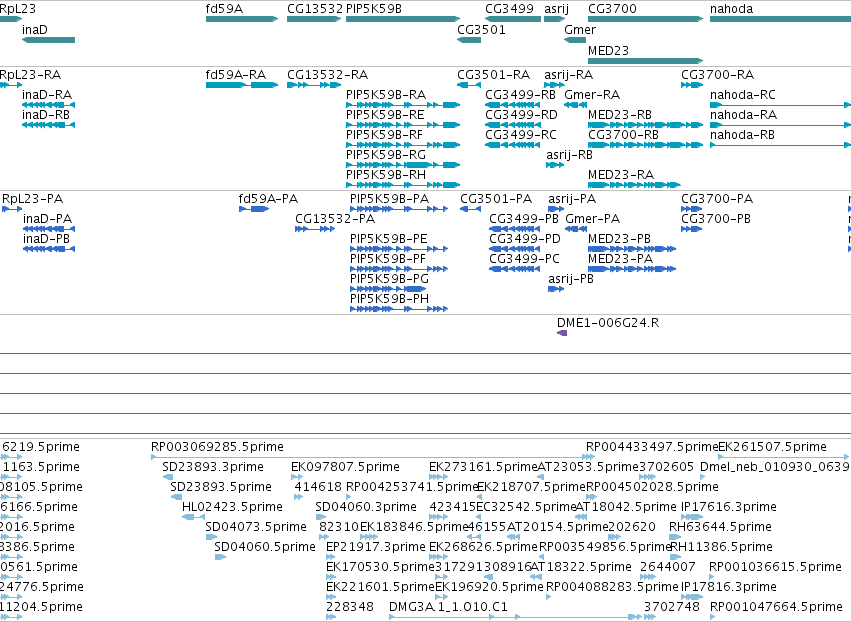Click the asrij-RB transcript label
The height and width of the screenshot is (622, 851).
[x=569, y=155]
